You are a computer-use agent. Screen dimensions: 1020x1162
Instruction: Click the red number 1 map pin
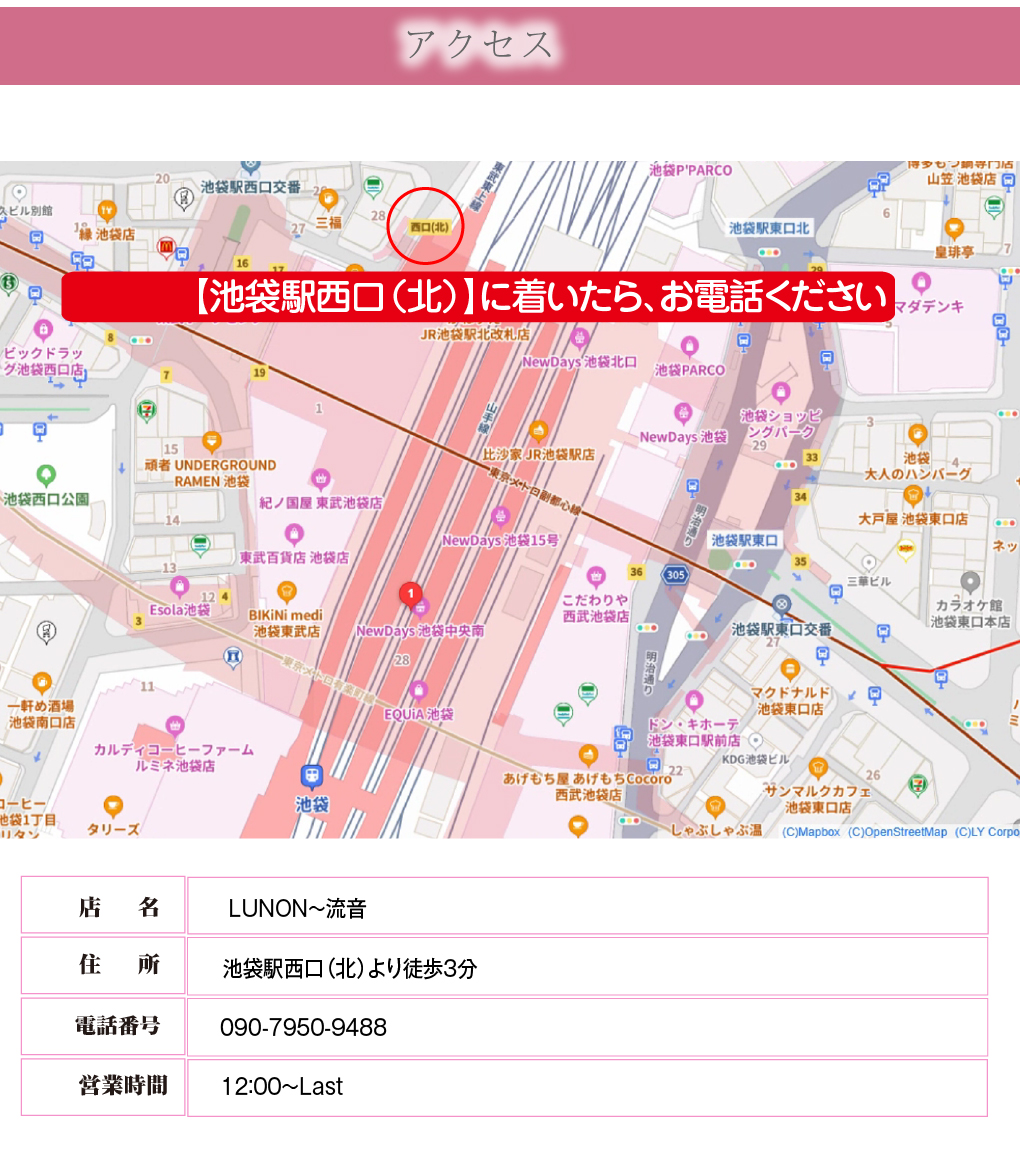pyautogui.click(x=409, y=594)
